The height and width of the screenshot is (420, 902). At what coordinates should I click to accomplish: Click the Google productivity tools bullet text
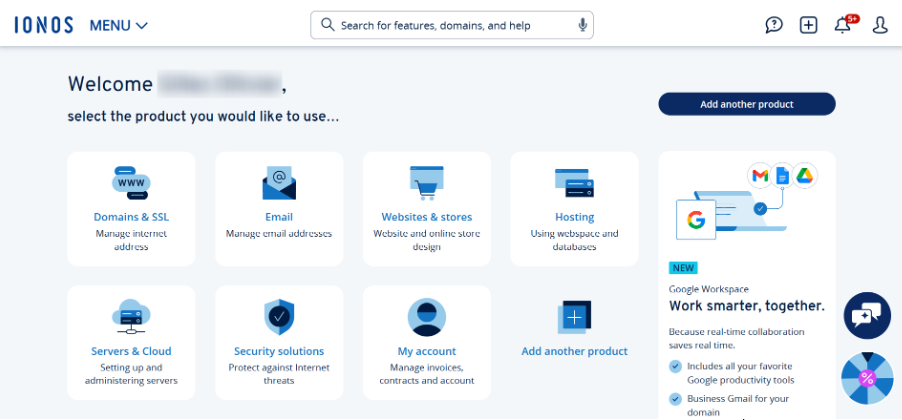point(740,373)
